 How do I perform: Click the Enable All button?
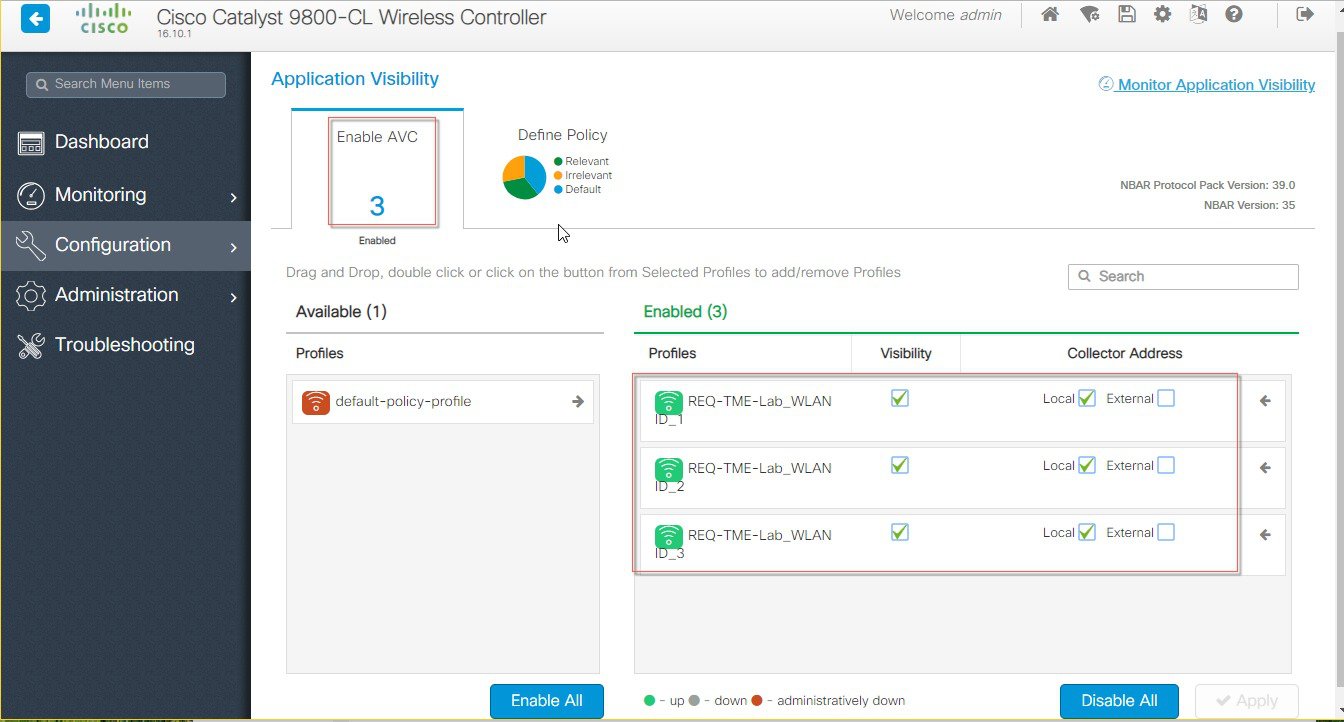[547, 701]
